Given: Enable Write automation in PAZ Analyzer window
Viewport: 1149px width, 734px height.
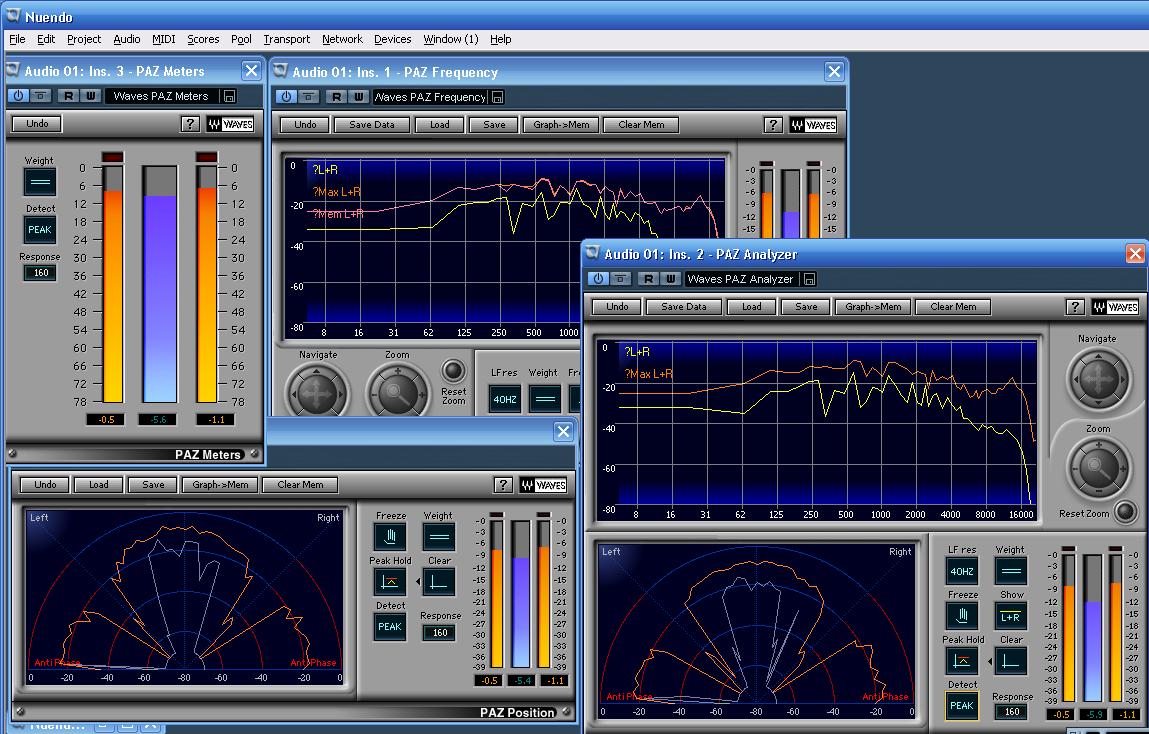Looking at the screenshot, I should [670, 278].
